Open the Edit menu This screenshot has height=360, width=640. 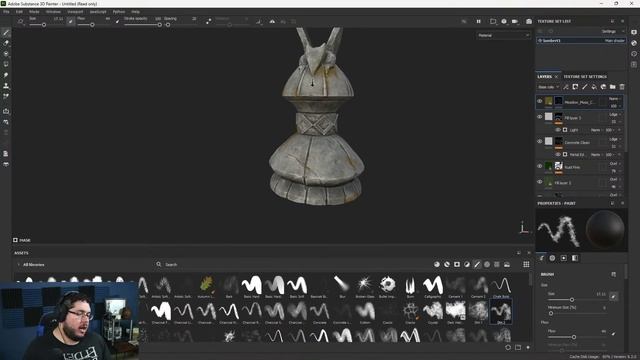coord(19,12)
